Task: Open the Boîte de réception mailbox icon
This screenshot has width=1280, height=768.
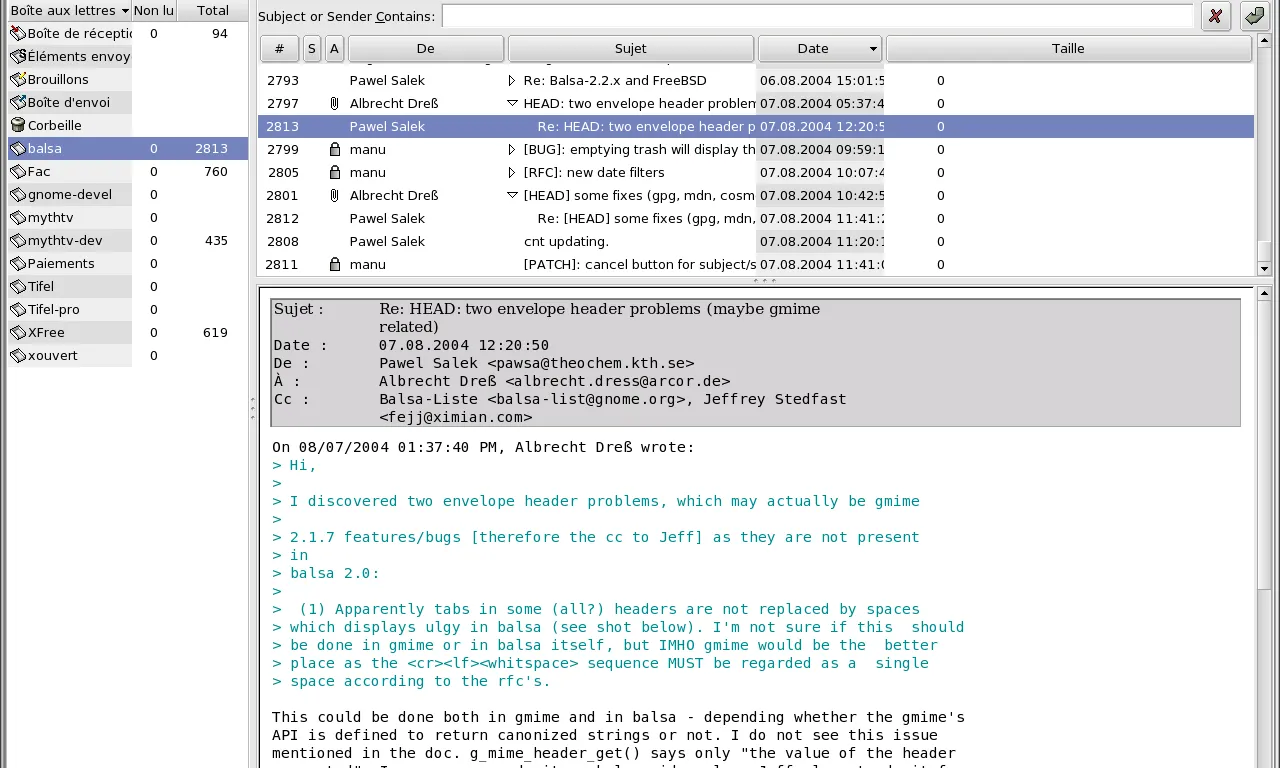Action: [x=18, y=33]
